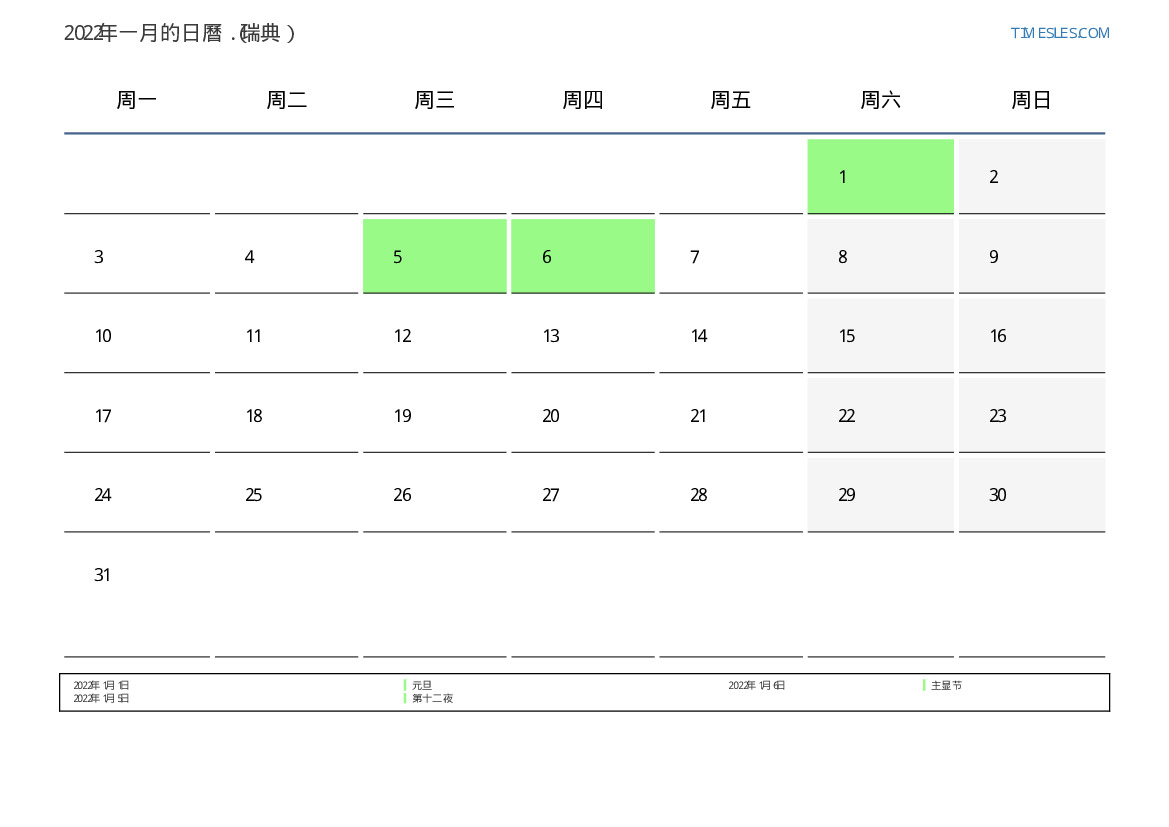
Task: Click the calendar title for January 2022
Action: tap(180, 33)
